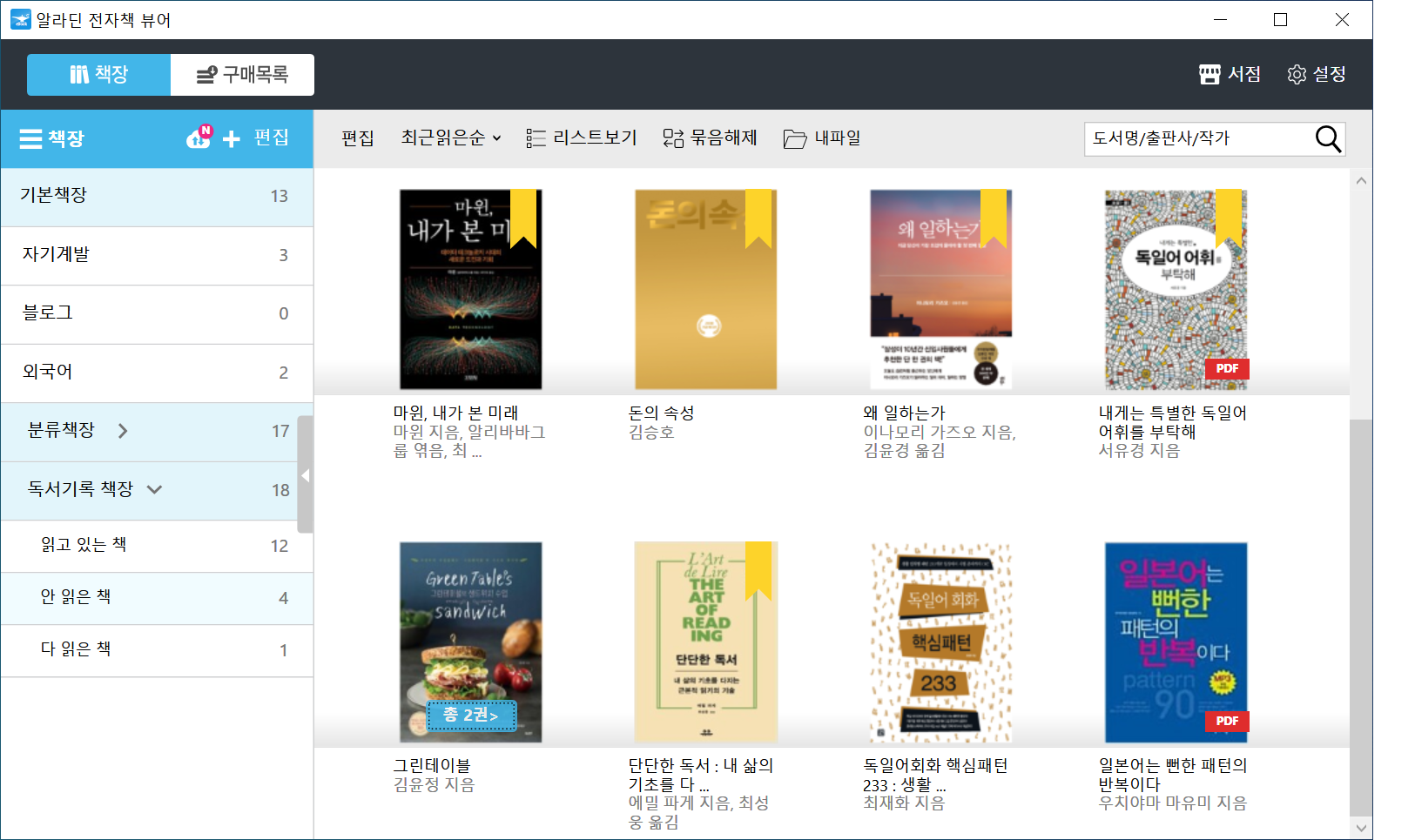Select 블로그 bookshelf

coord(157,314)
